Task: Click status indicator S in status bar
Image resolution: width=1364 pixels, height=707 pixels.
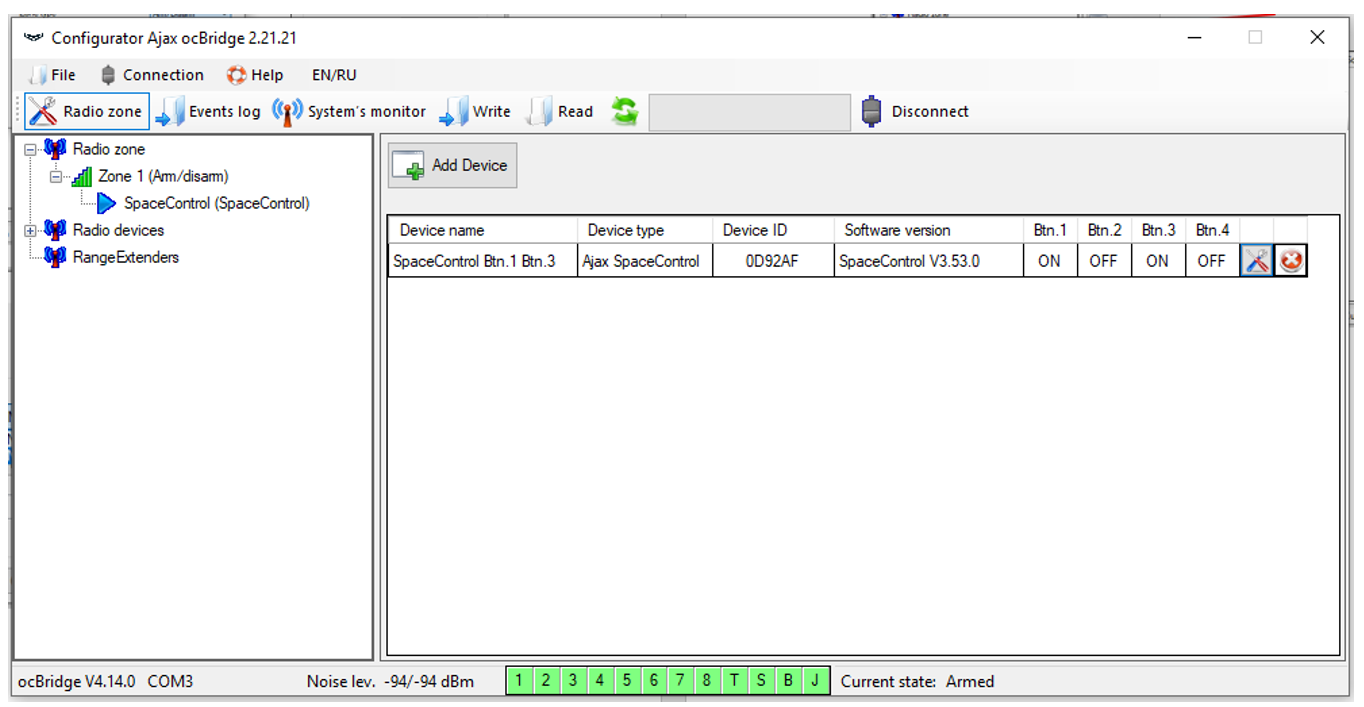Action: click(761, 681)
